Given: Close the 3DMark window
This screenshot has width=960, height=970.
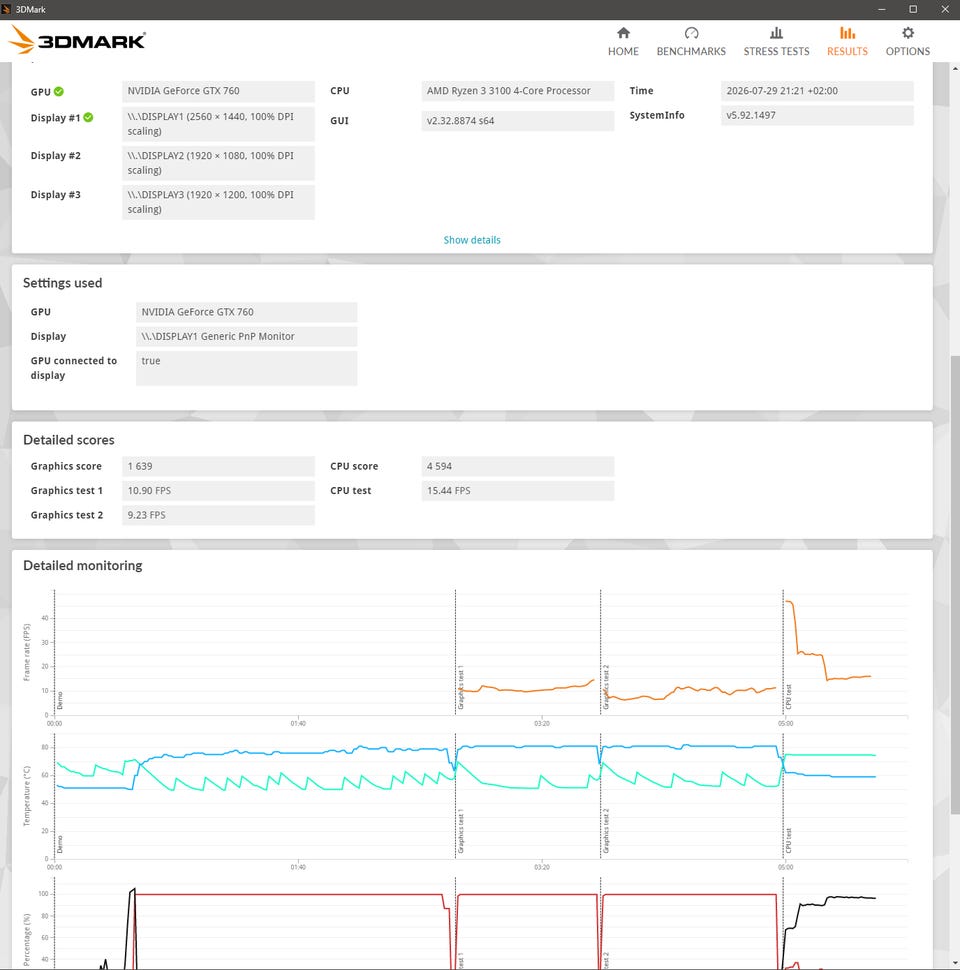Looking at the screenshot, I should 945,9.
